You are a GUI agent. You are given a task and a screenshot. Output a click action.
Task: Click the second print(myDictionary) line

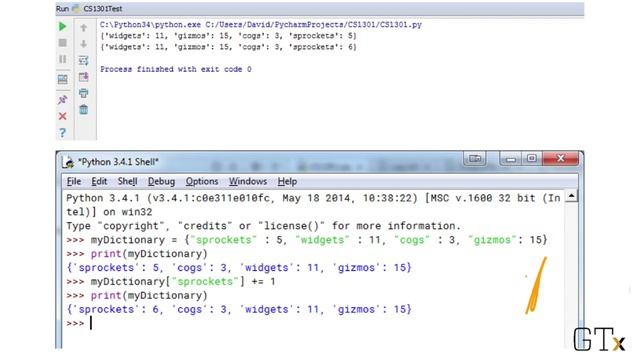pos(137,296)
